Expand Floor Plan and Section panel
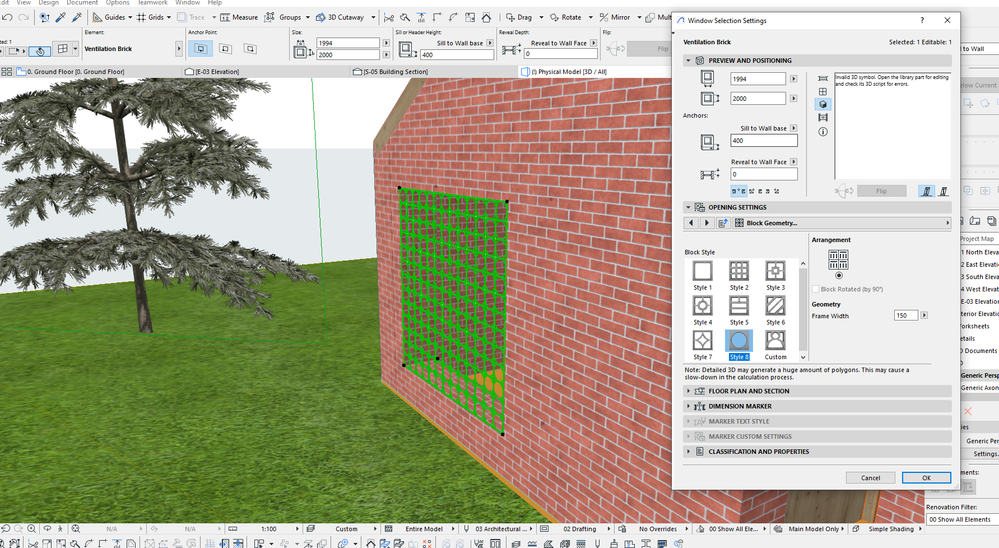Image resolution: width=999 pixels, height=548 pixels. click(749, 391)
